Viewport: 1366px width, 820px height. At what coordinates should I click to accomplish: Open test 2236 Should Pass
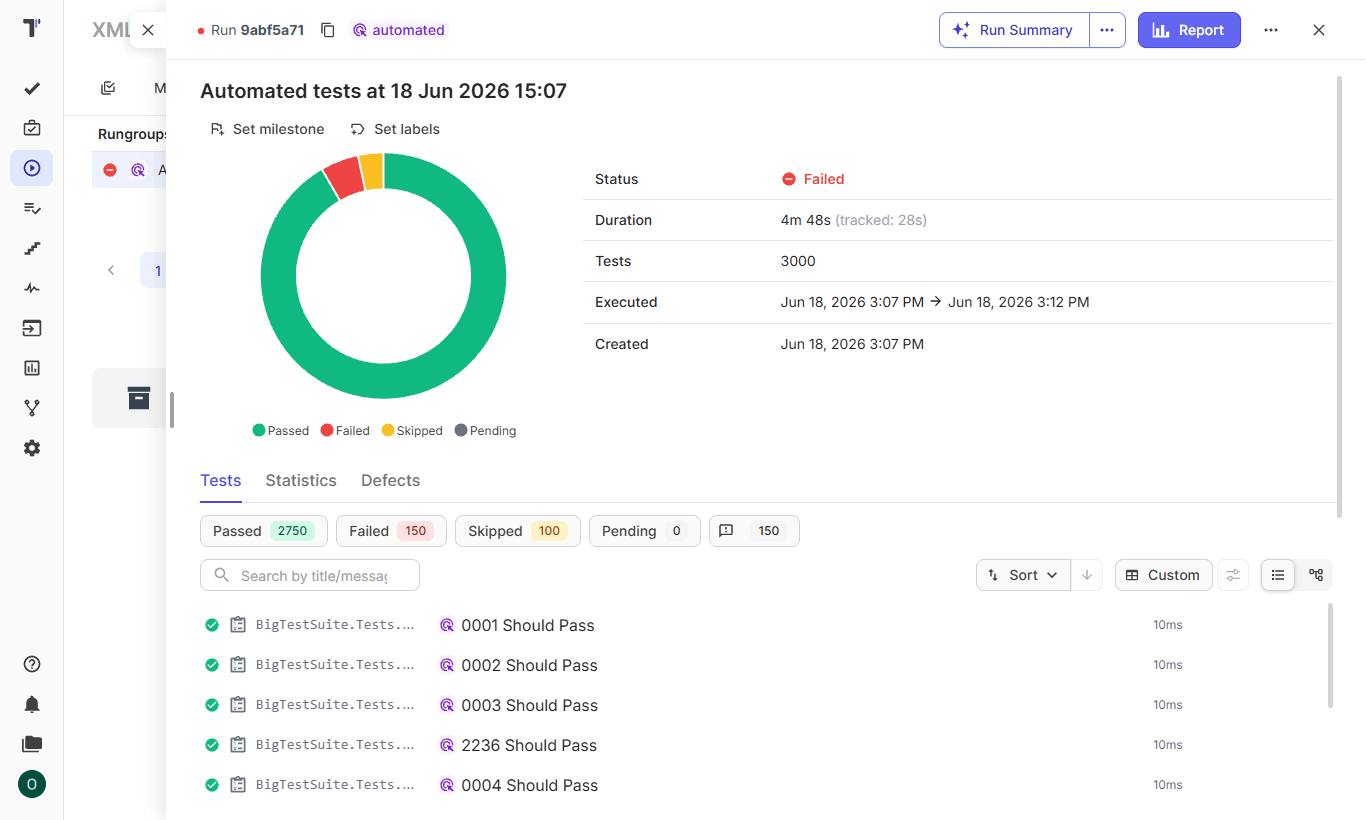529,745
